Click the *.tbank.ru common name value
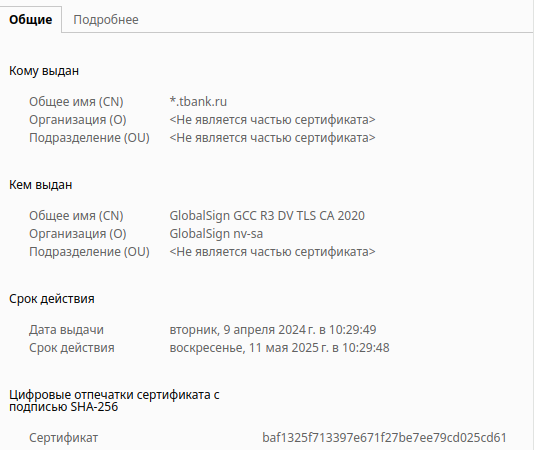Viewport: 534px width, 450px height. pos(198,102)
